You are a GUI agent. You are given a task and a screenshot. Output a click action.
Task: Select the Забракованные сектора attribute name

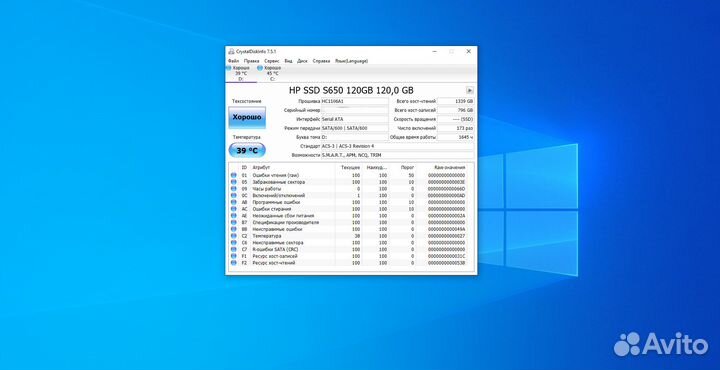click(x=279, y=182)
